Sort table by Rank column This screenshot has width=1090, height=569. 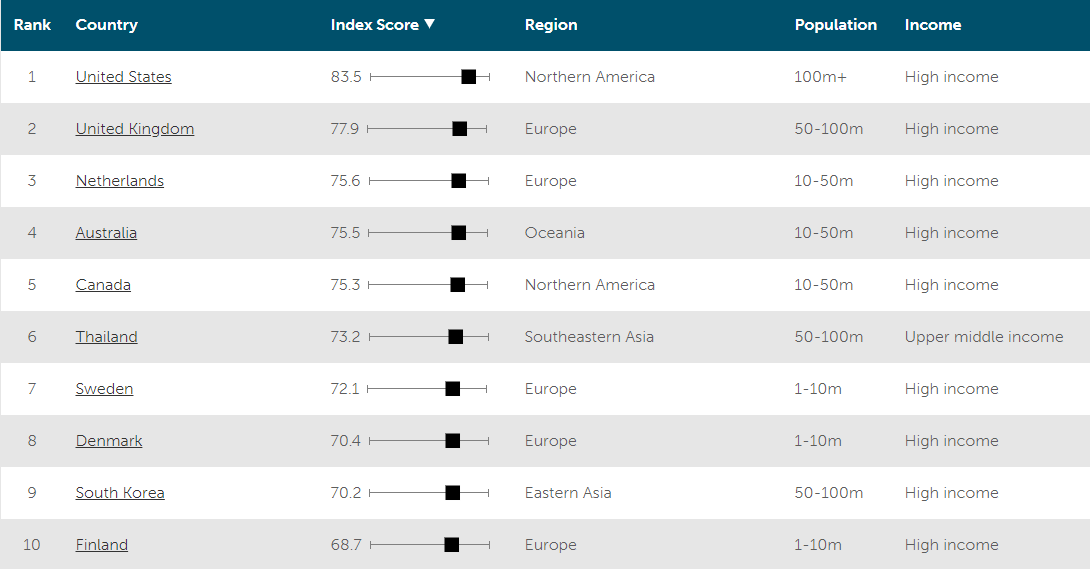pos(32,25)
